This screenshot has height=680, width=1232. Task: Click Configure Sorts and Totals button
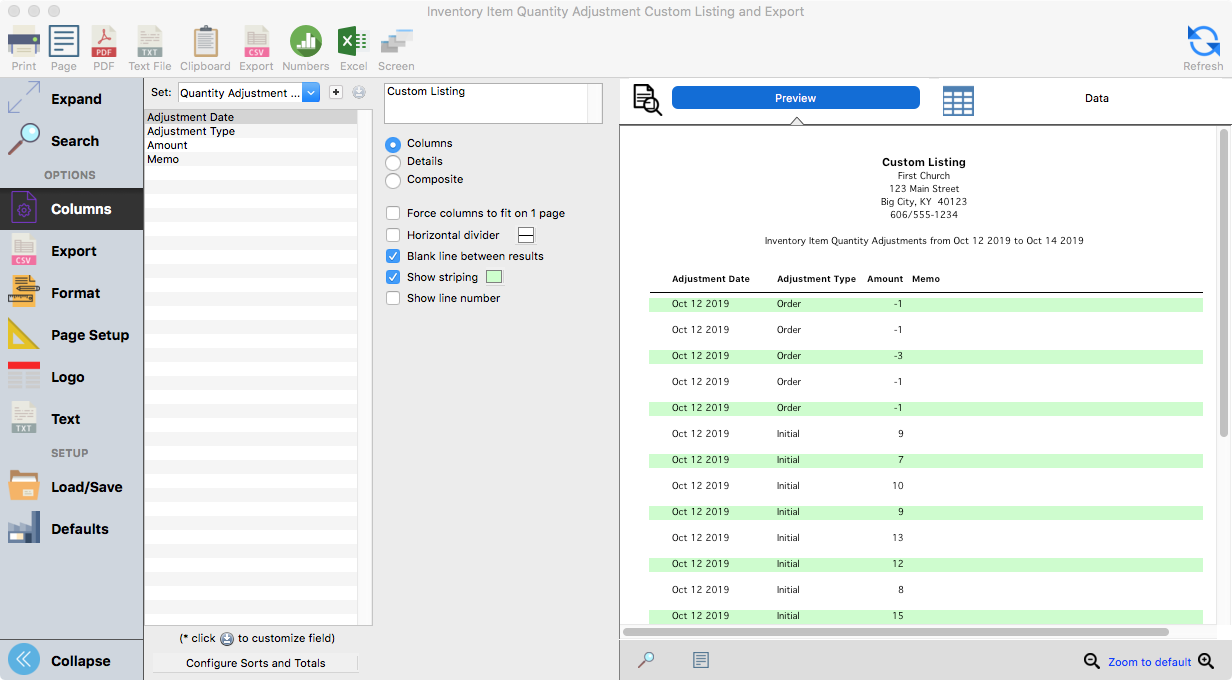click(256, 663)
